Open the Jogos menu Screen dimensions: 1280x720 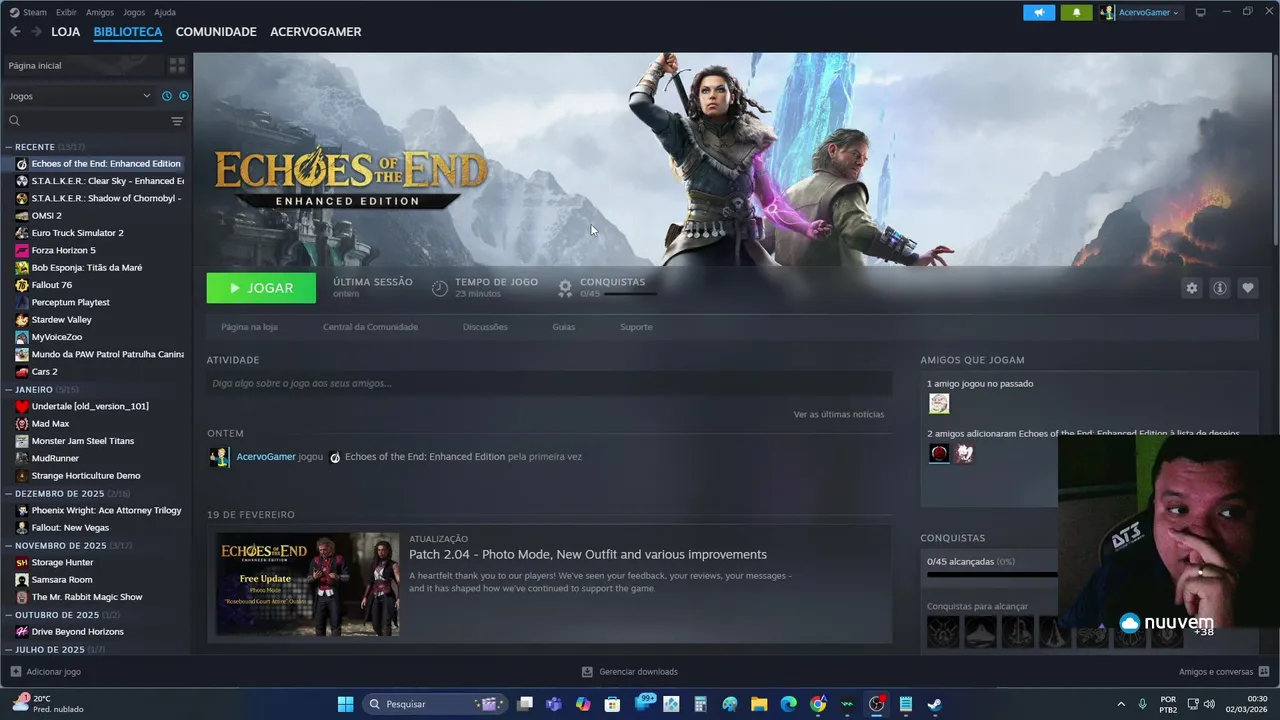[x=134, y=12]
